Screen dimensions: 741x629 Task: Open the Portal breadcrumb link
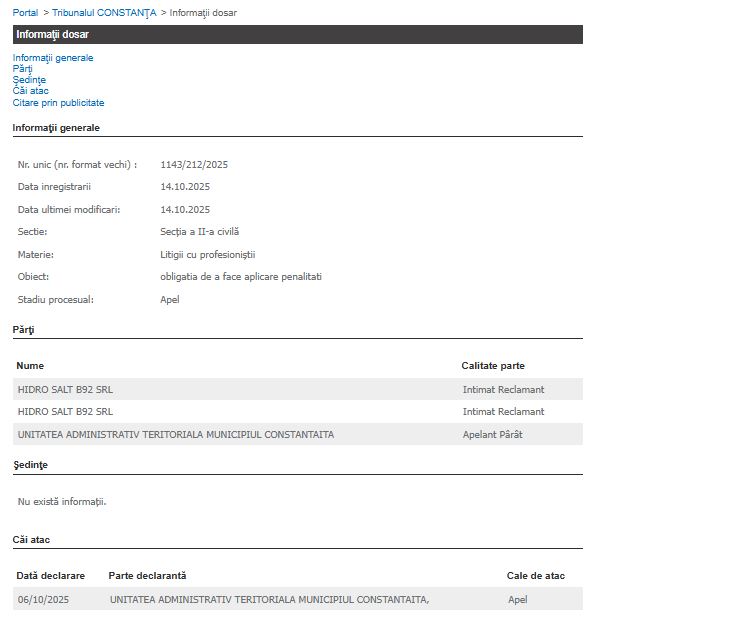[25, 12]
